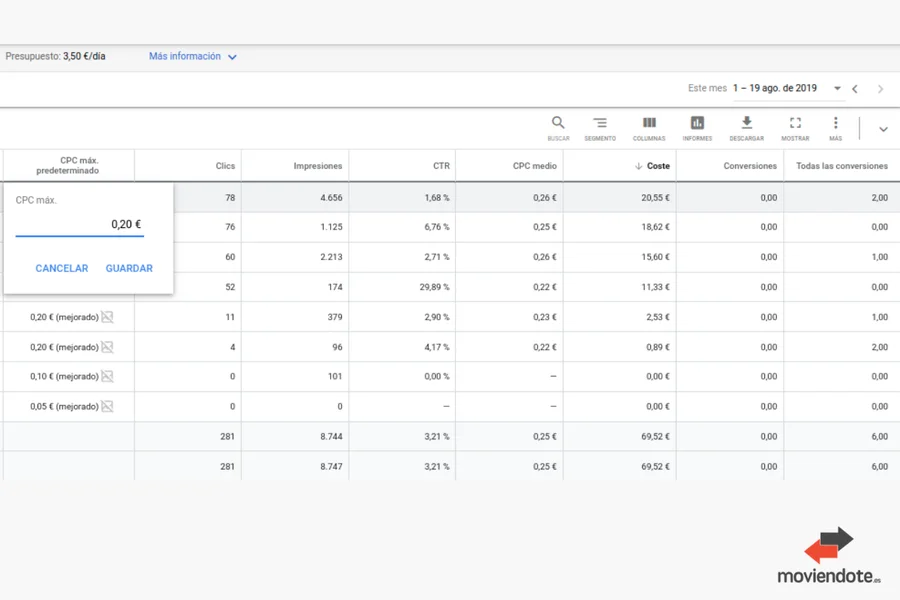The image size is (900, 600).
Task: Sort by the Coste column header
Action: [x=657, y=166]
